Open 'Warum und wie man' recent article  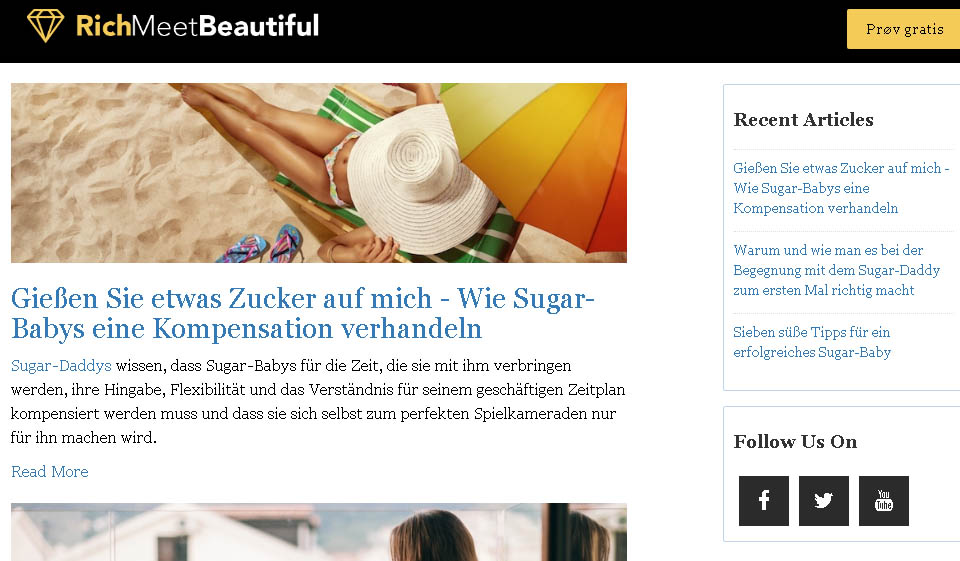pos(836,270)
